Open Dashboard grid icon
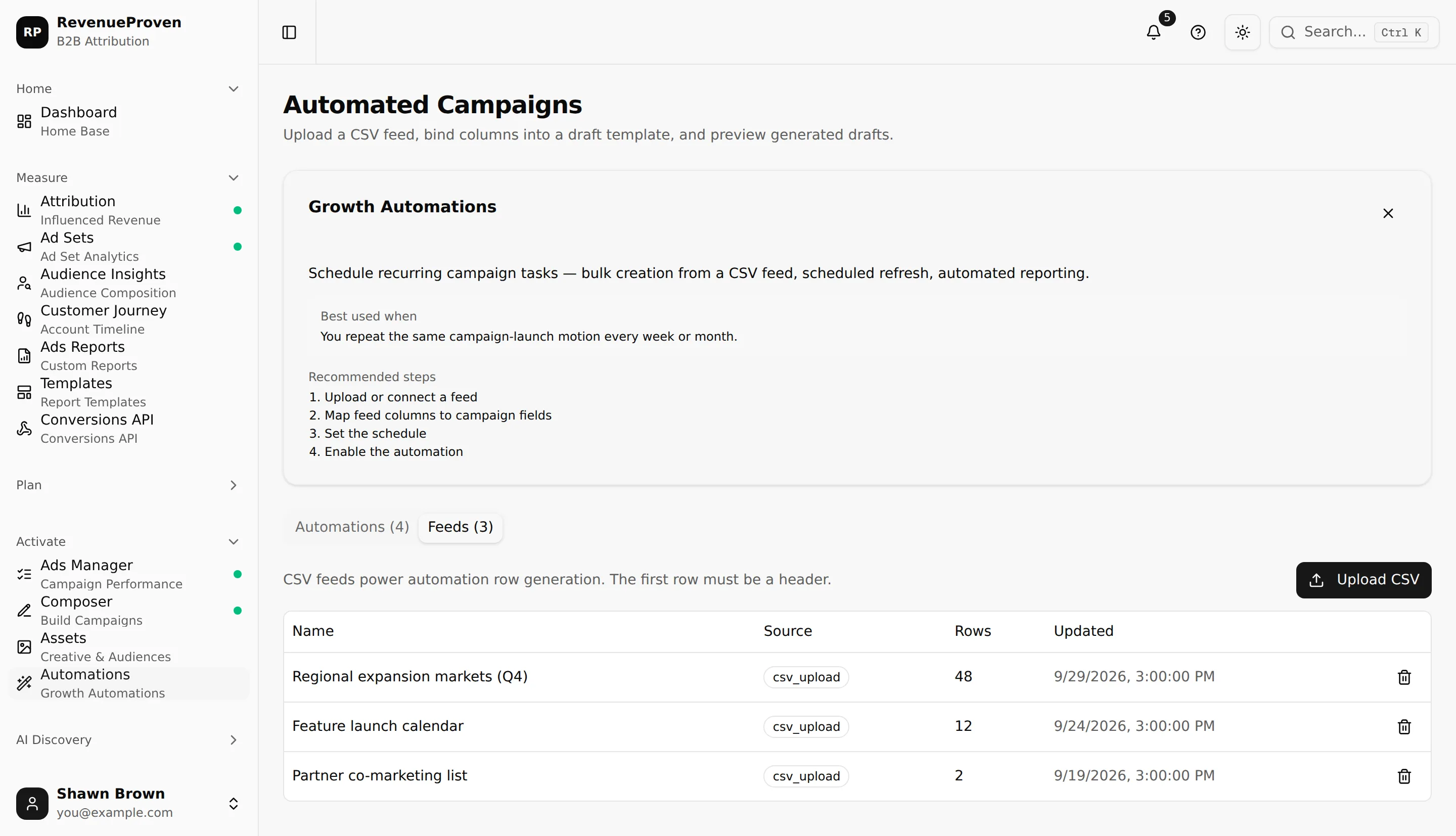This screenshot has width=1456, height=836. pyautogui.click(x=24, y=121)
